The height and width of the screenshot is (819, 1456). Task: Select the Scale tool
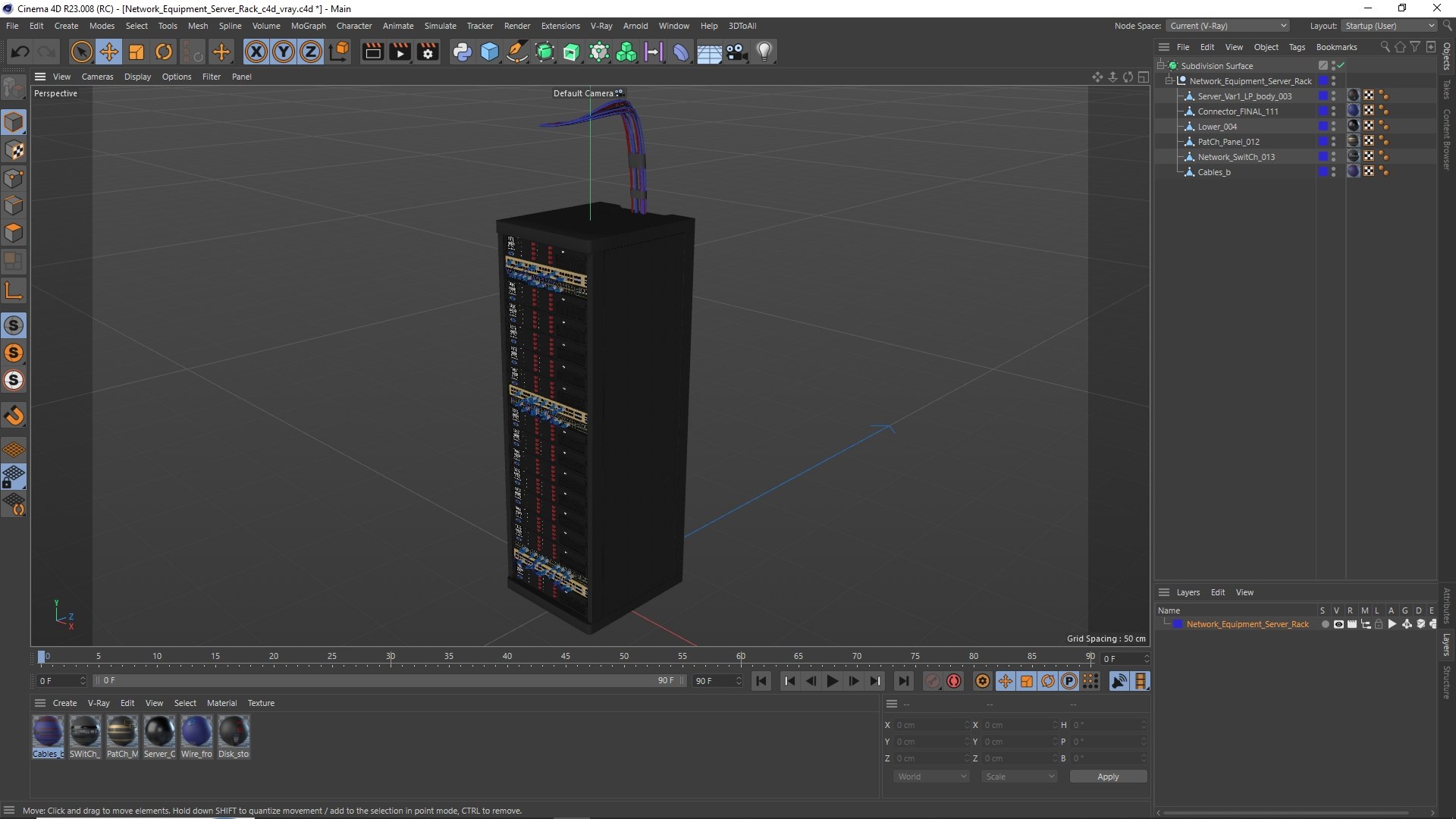point(136,52)
